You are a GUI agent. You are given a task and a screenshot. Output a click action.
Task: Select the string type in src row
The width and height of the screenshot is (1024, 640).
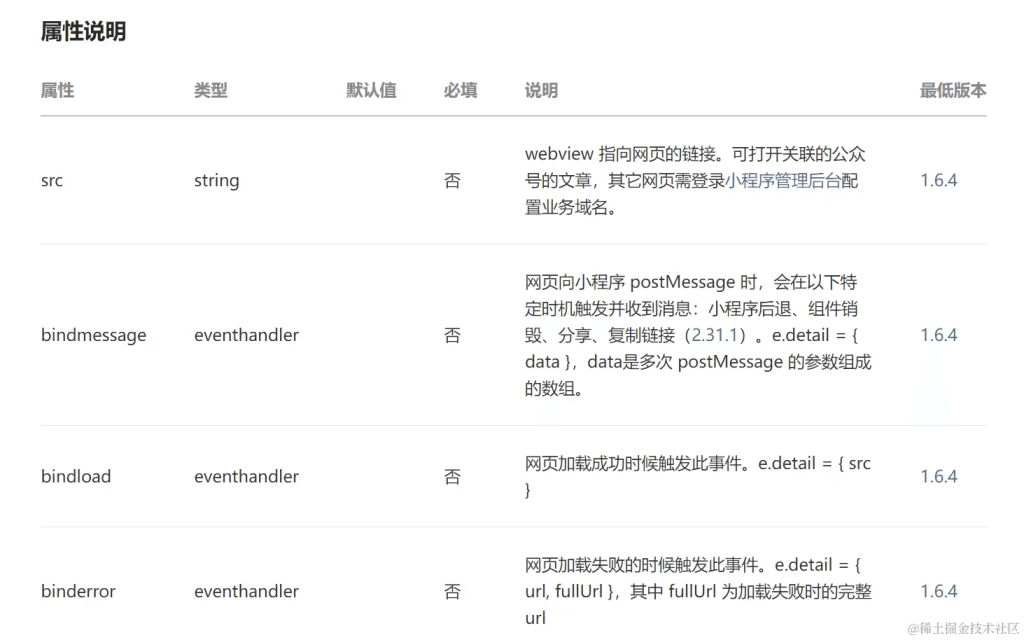point(216,181)
